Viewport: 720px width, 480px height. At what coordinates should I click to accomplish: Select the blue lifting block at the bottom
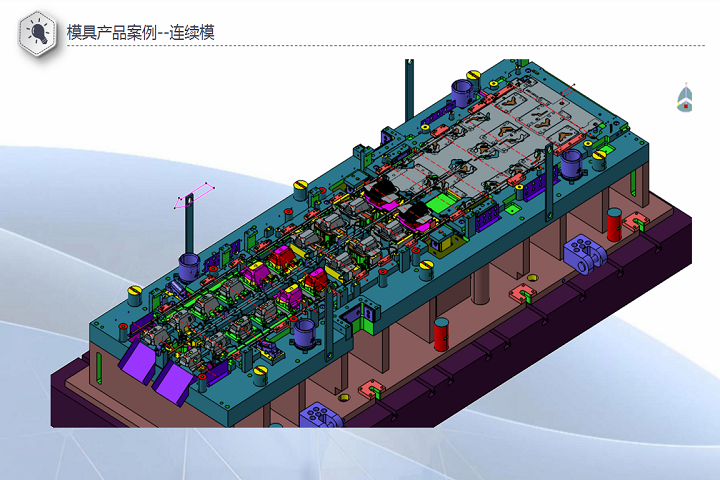tap(324, 415)
